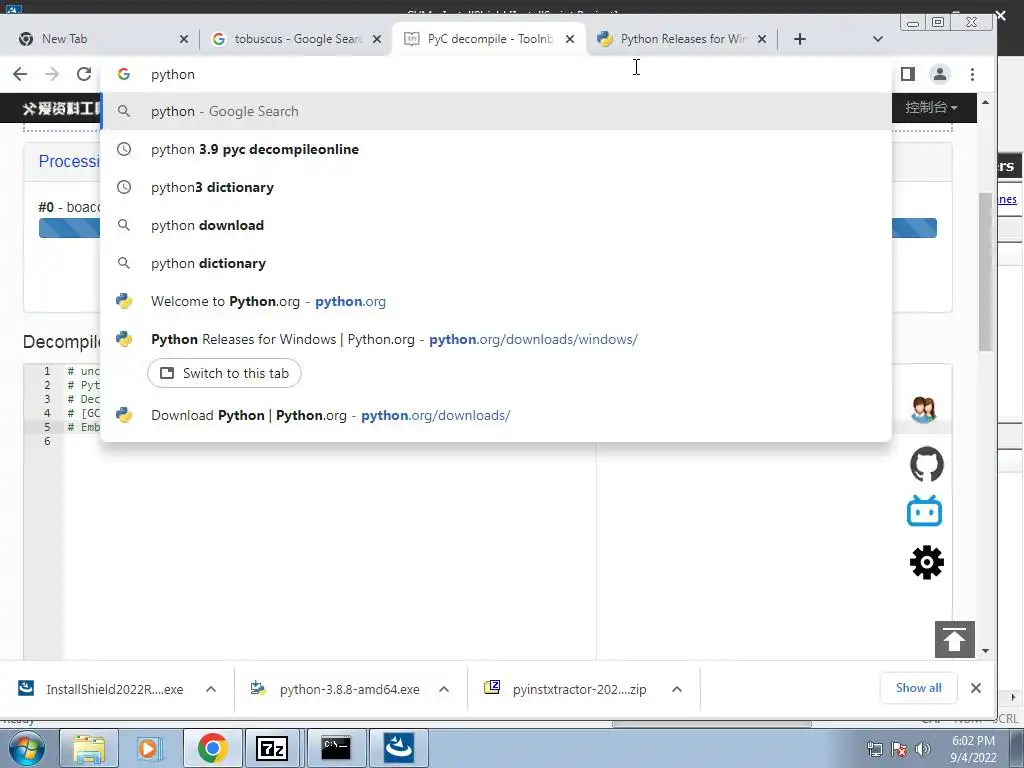Click Show all downloads

(x=918, y=688)
